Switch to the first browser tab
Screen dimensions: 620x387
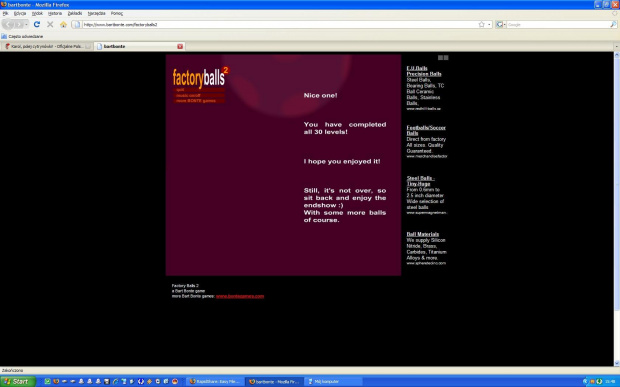47,47
